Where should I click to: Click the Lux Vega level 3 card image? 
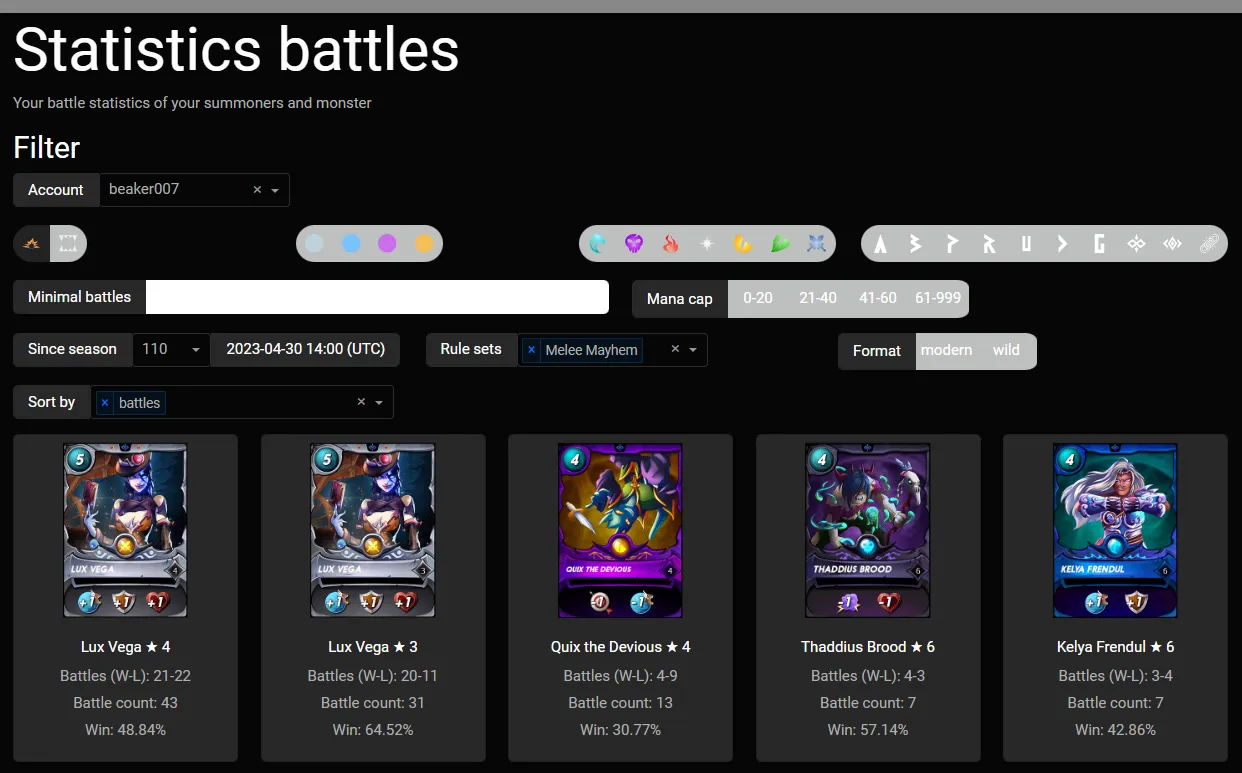[x=373, y=530]
